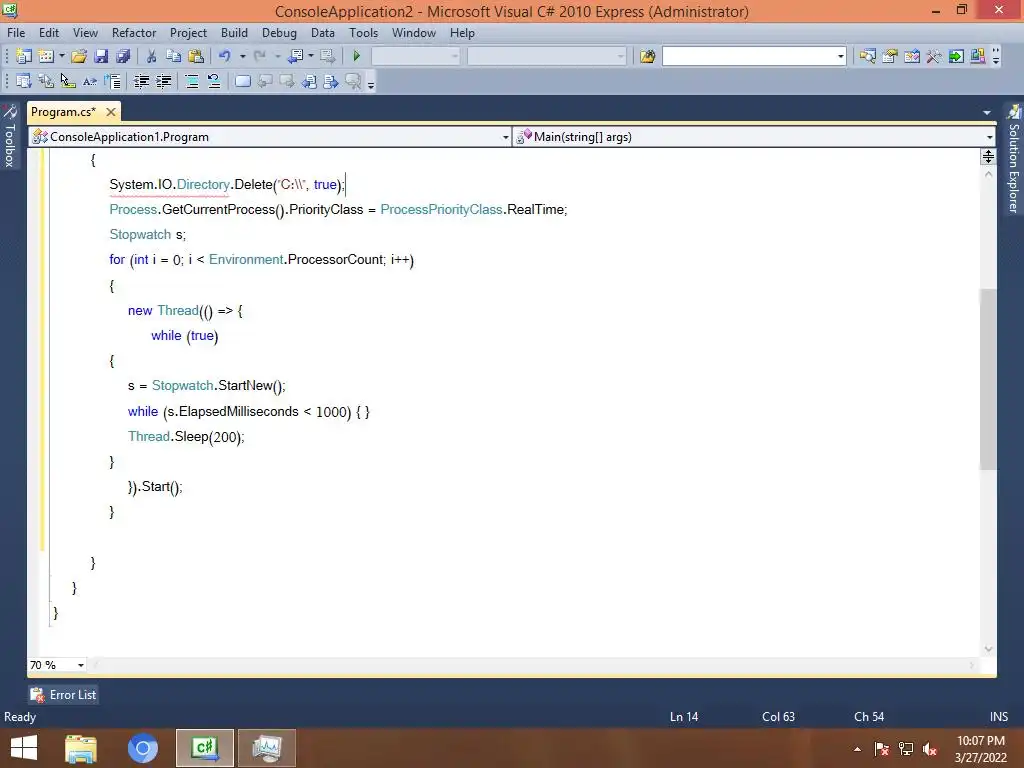Decrease line indent with the outdent icon
This screenshot has width=1024, height=768.
point(141,81)
